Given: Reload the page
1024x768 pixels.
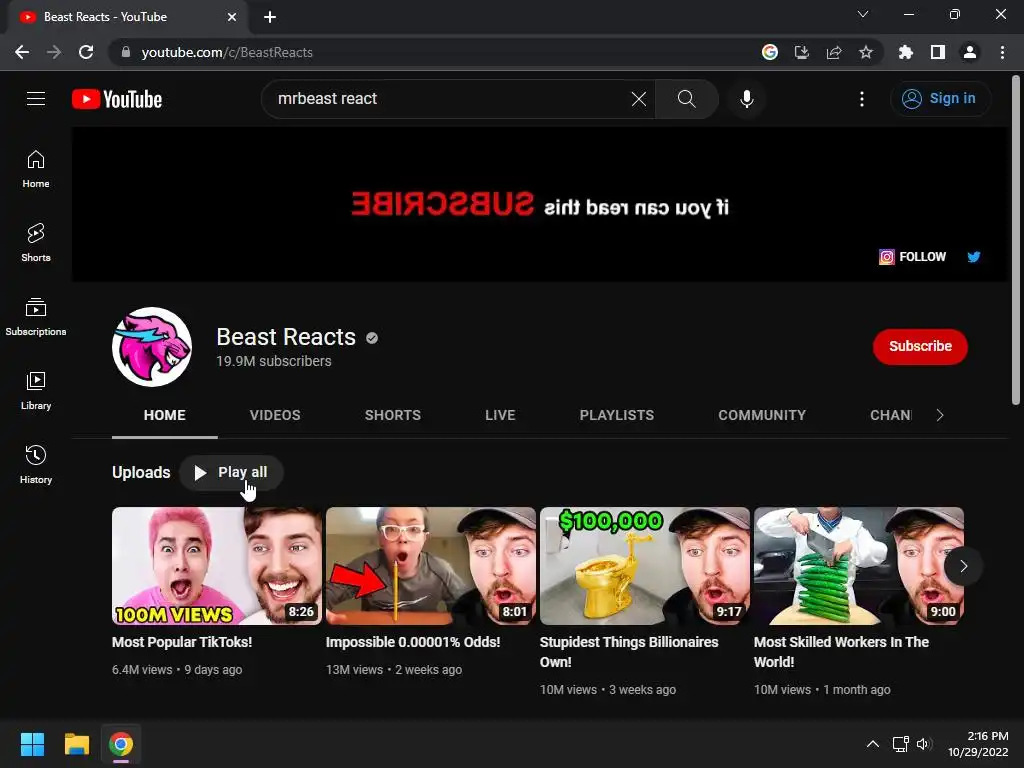Looking at the screenshot, I should pyautogui.click(x=86, y=52).
